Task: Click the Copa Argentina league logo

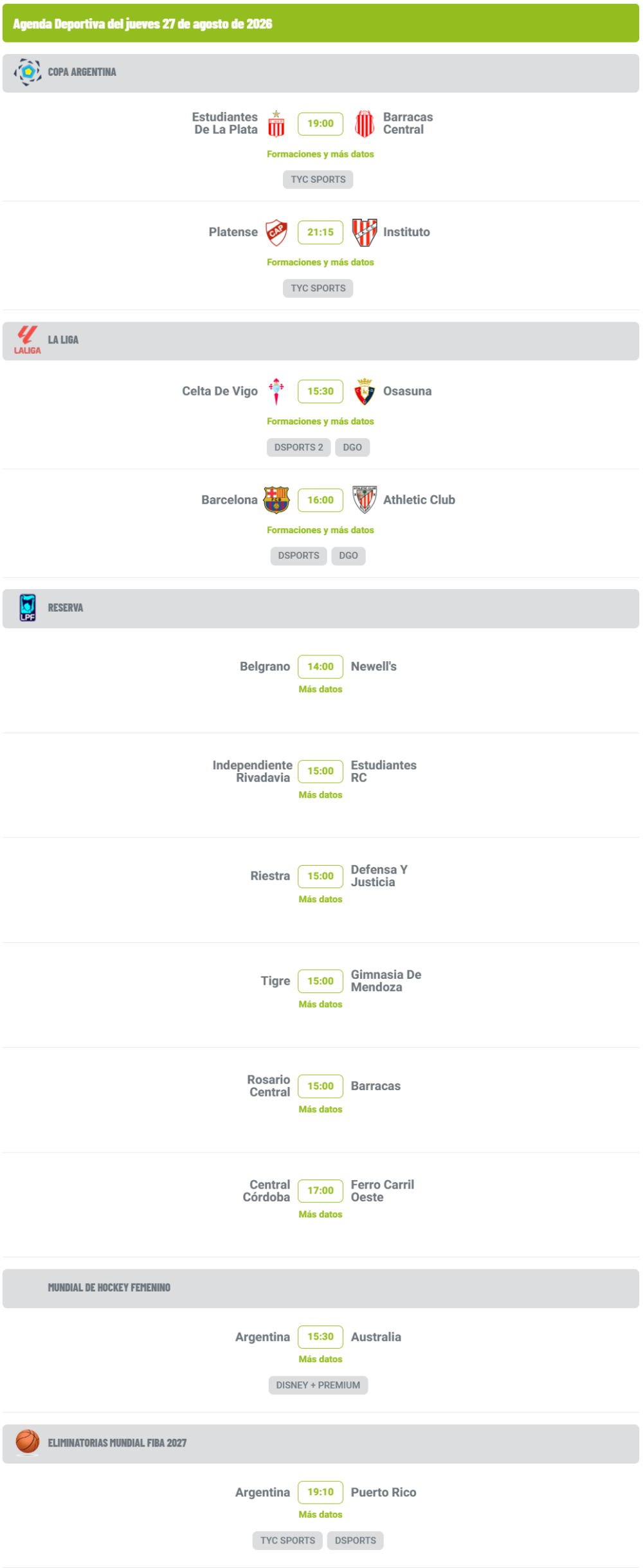Action: (28, 72)
